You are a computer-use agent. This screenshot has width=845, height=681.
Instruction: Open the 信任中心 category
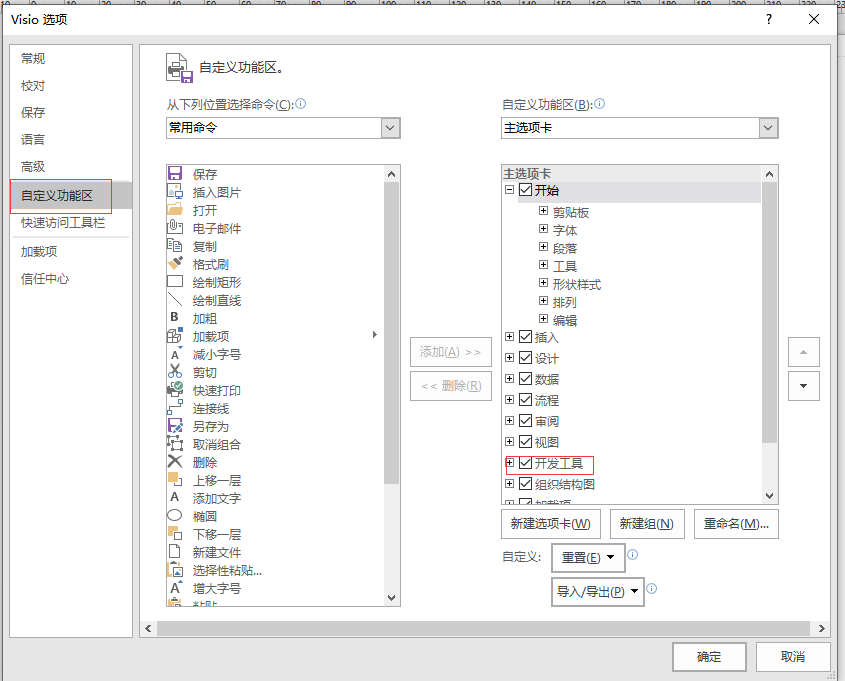(45, 279)
